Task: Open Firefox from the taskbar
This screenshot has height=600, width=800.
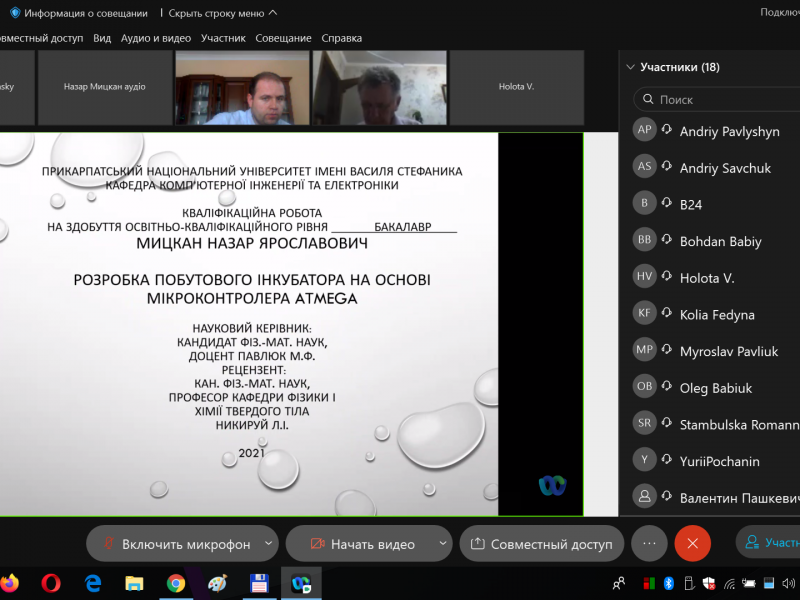Action: click(9, 582)
